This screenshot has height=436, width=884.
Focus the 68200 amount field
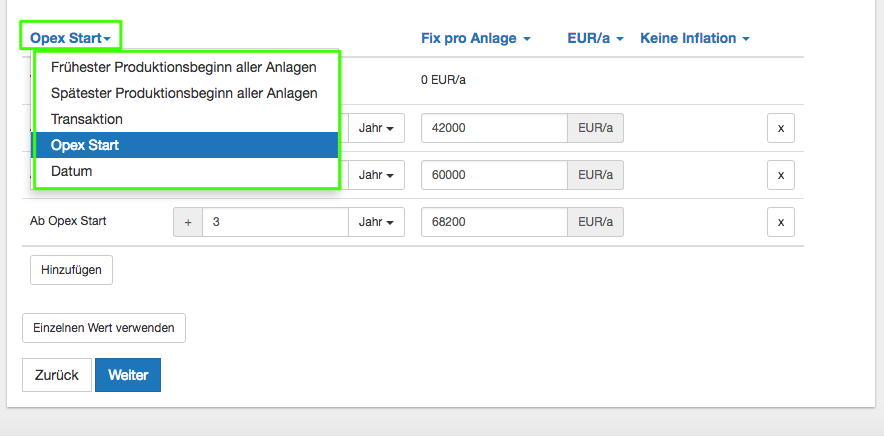(494, 222)
